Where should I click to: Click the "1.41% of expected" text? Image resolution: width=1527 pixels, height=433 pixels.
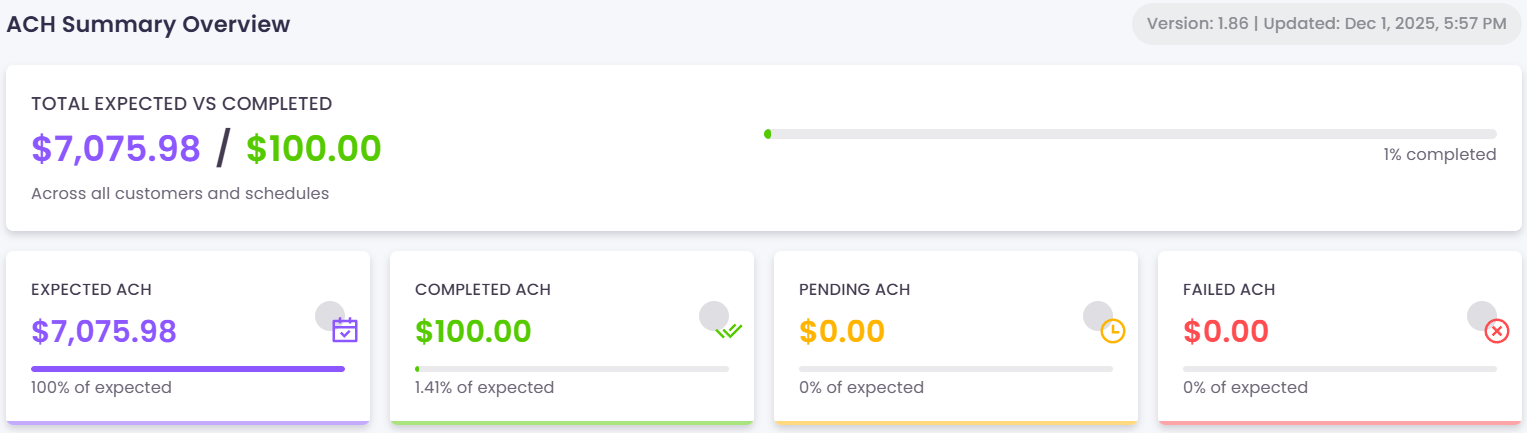tap(485, 388)
